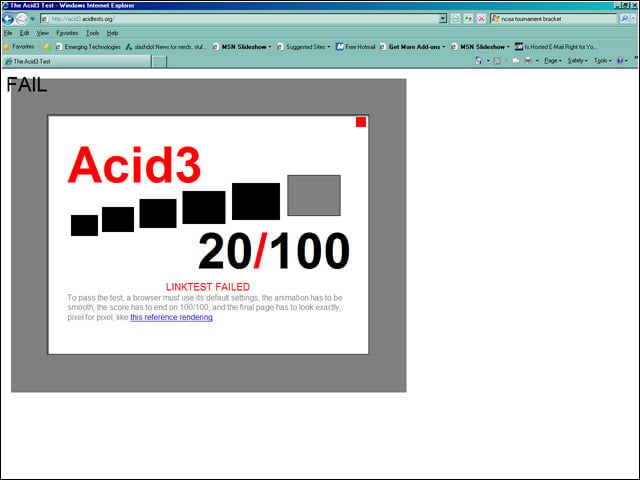Open the Home button dropdown arrow
640x480 pixels.
(488, 61)
